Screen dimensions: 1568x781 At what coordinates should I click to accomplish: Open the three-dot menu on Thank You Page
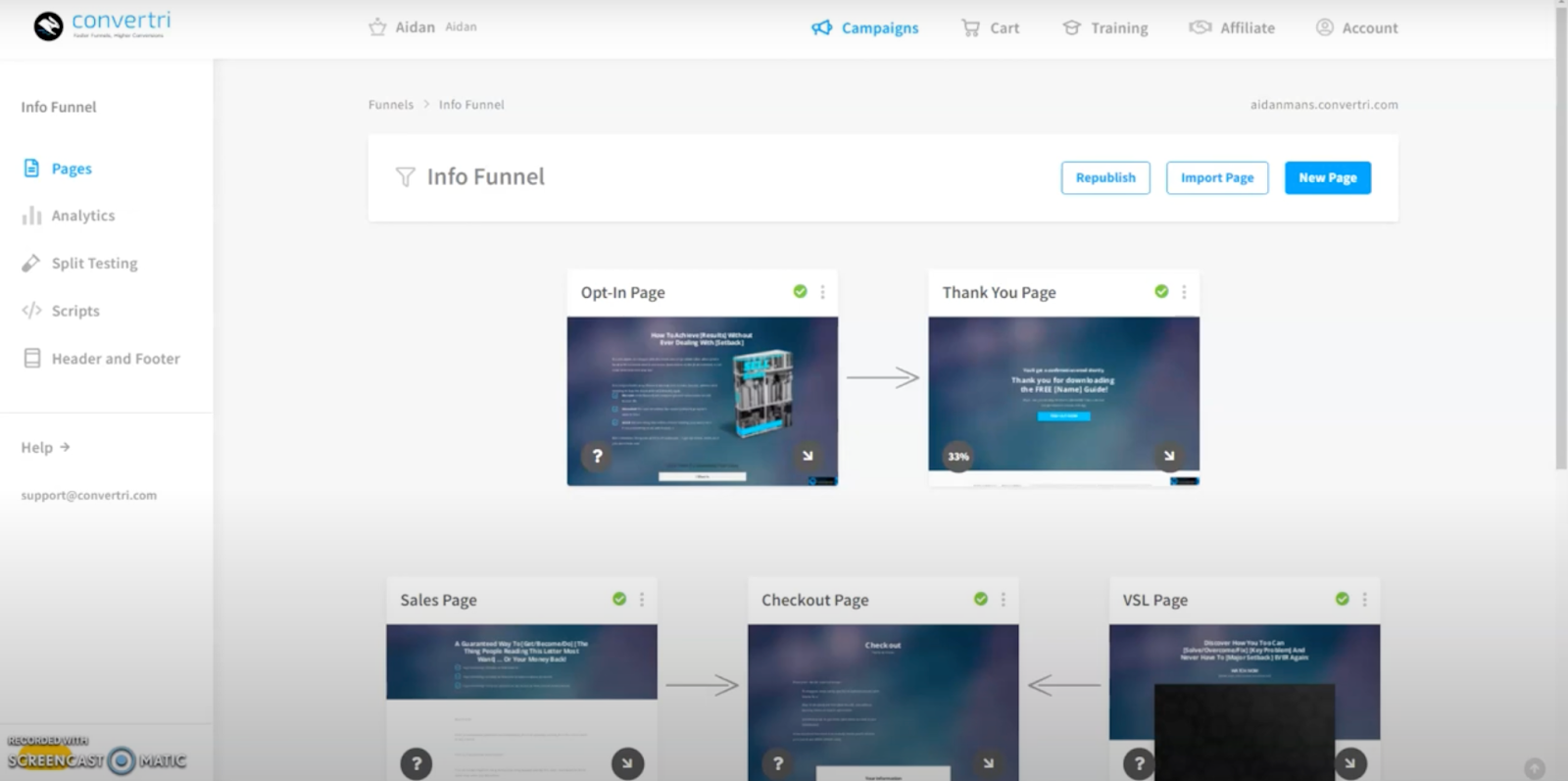(x=1184, y=292)
